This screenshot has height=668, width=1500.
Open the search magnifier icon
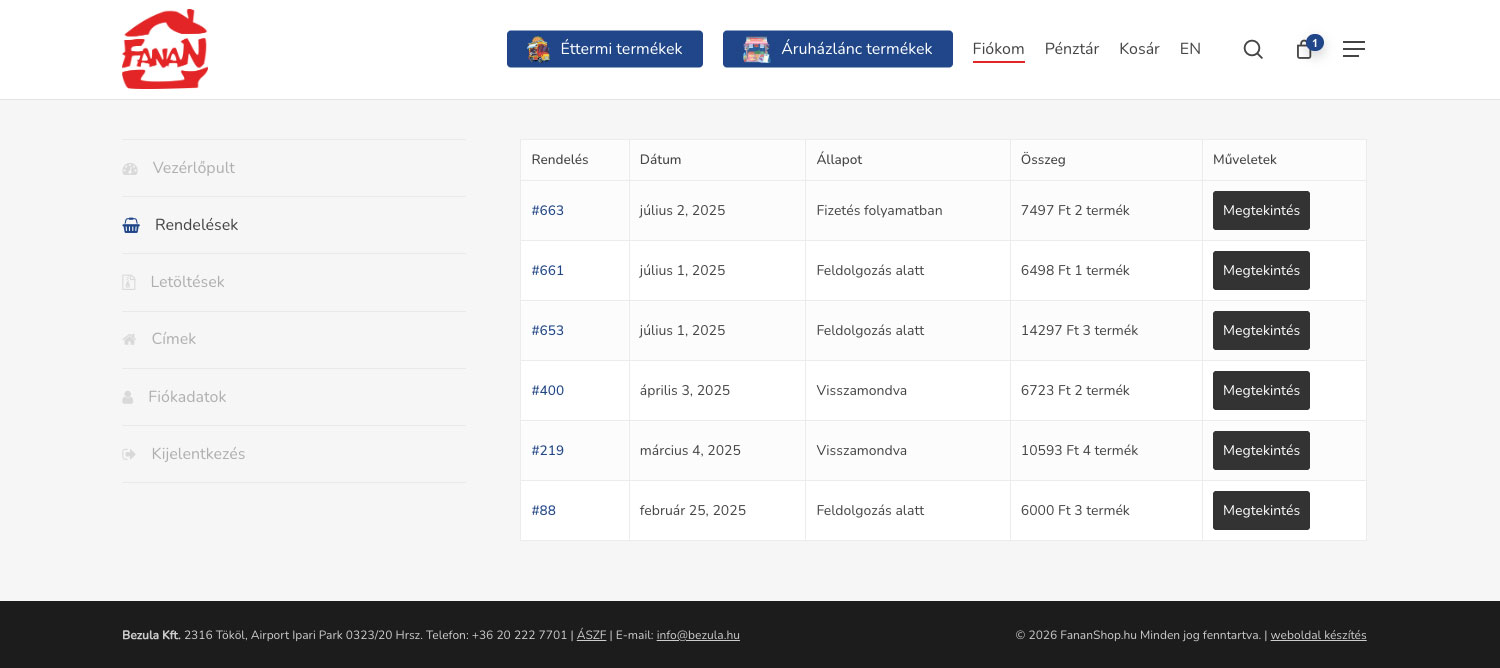(1253, 49)
